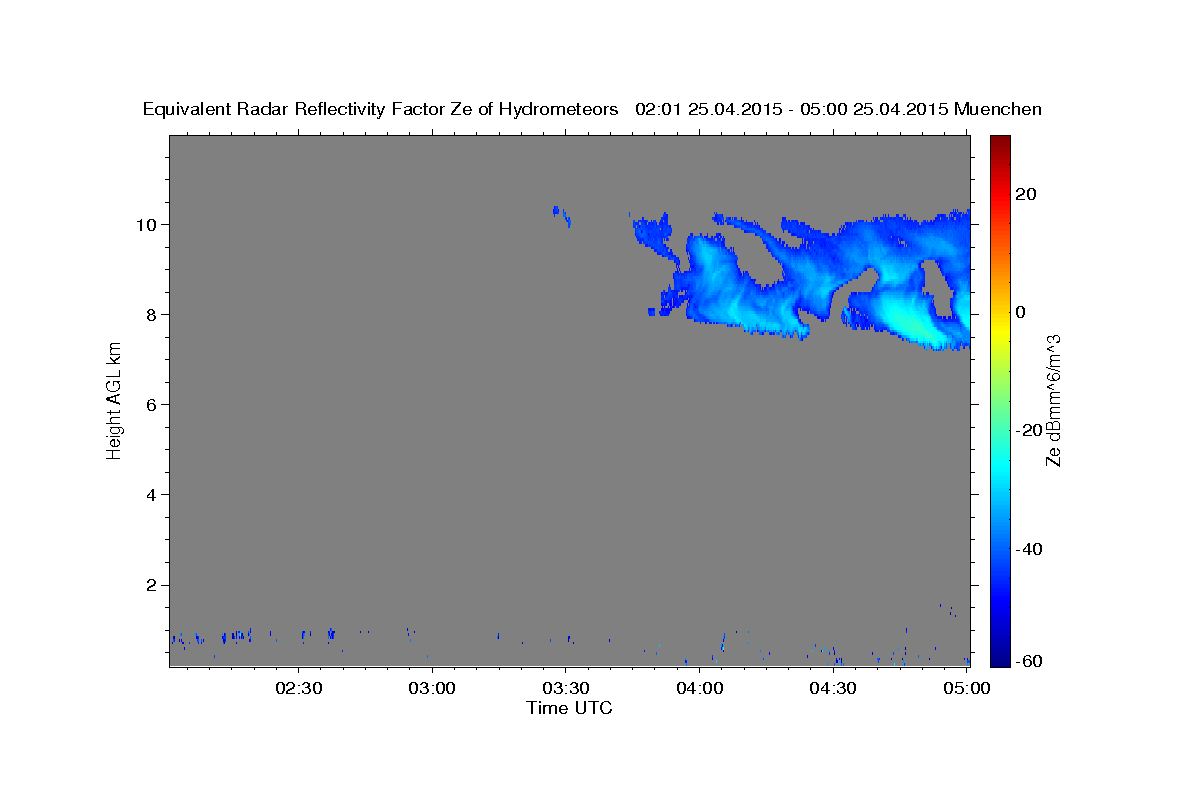
Task: Click the "Ze dBmm^6/m^3" colorbar label
Action: point(1052,400)
